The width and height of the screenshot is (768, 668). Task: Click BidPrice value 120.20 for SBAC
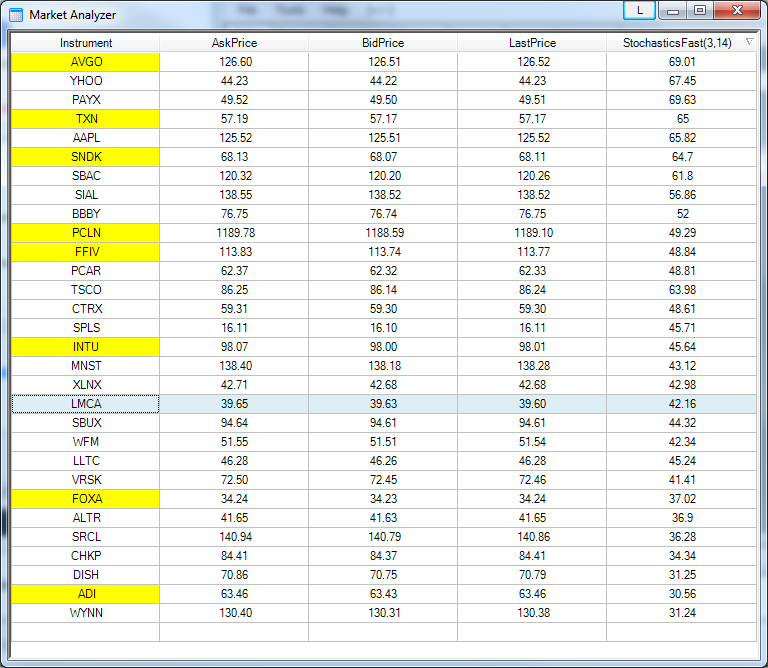click(x=384, y=176)
